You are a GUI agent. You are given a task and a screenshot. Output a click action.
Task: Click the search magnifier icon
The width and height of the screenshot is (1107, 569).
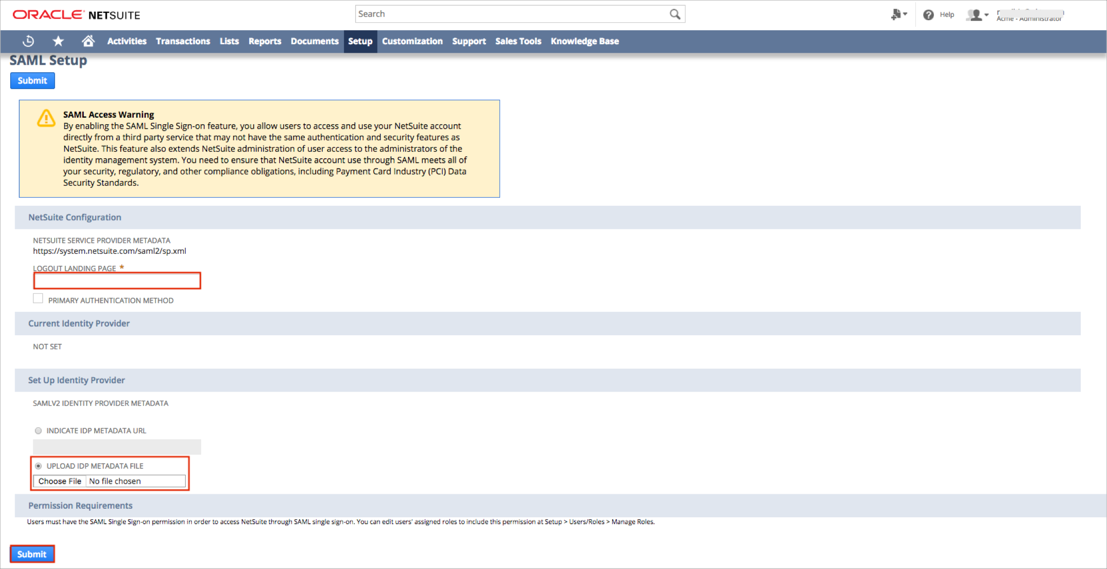675,14
